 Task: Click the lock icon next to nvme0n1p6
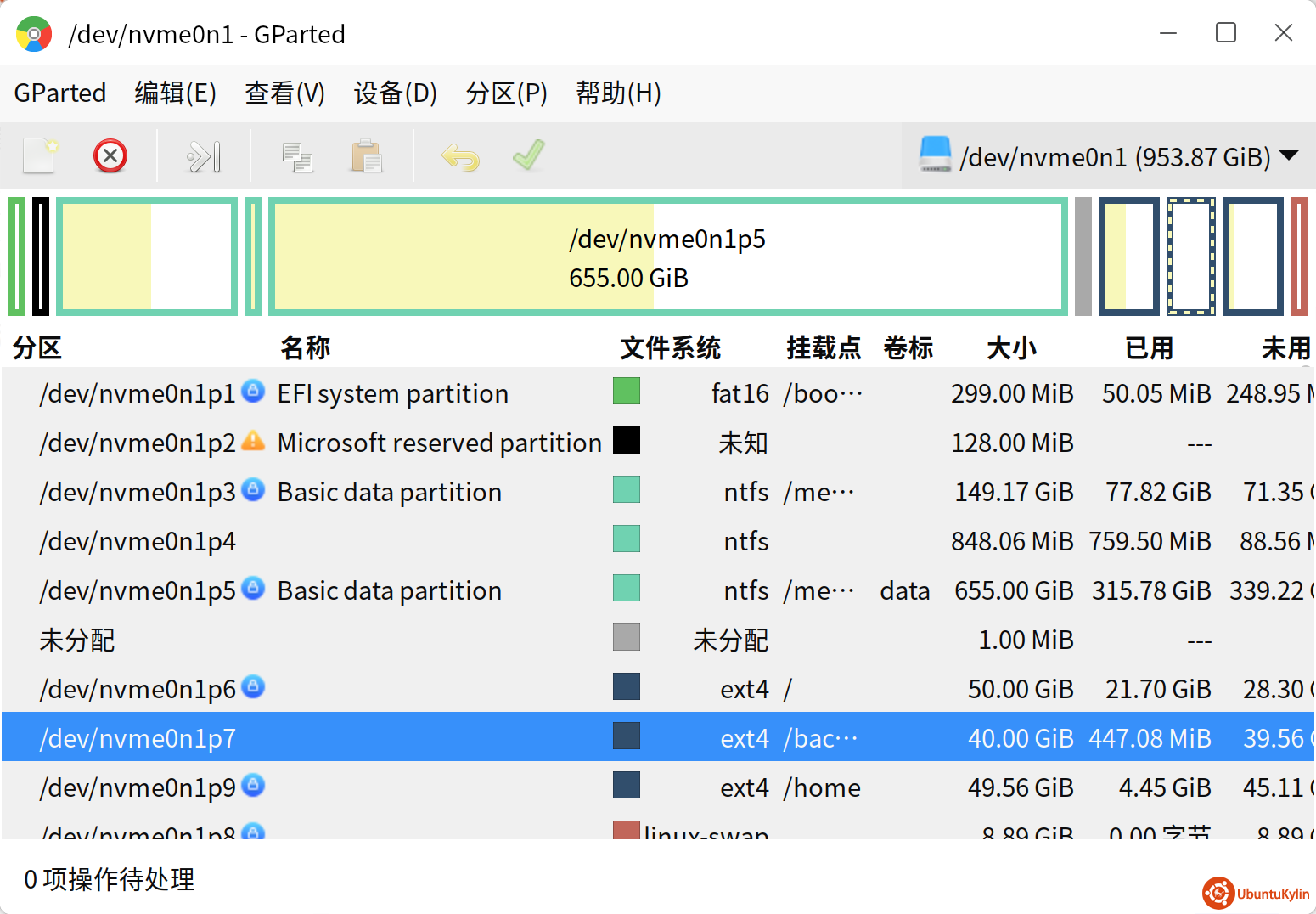point(253,686)
